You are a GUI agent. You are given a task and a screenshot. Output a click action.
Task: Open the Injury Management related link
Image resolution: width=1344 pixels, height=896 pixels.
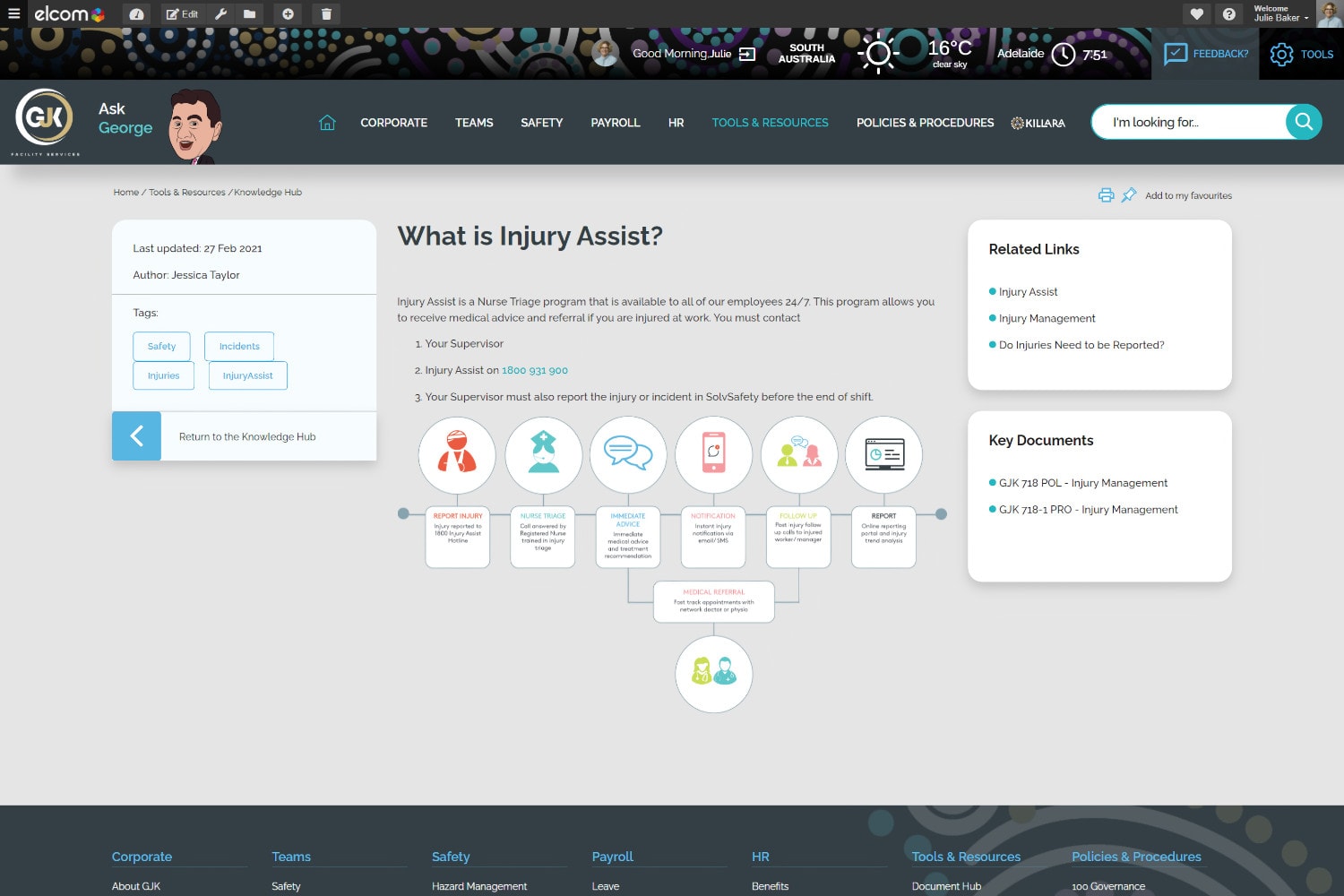point(1047,318)
